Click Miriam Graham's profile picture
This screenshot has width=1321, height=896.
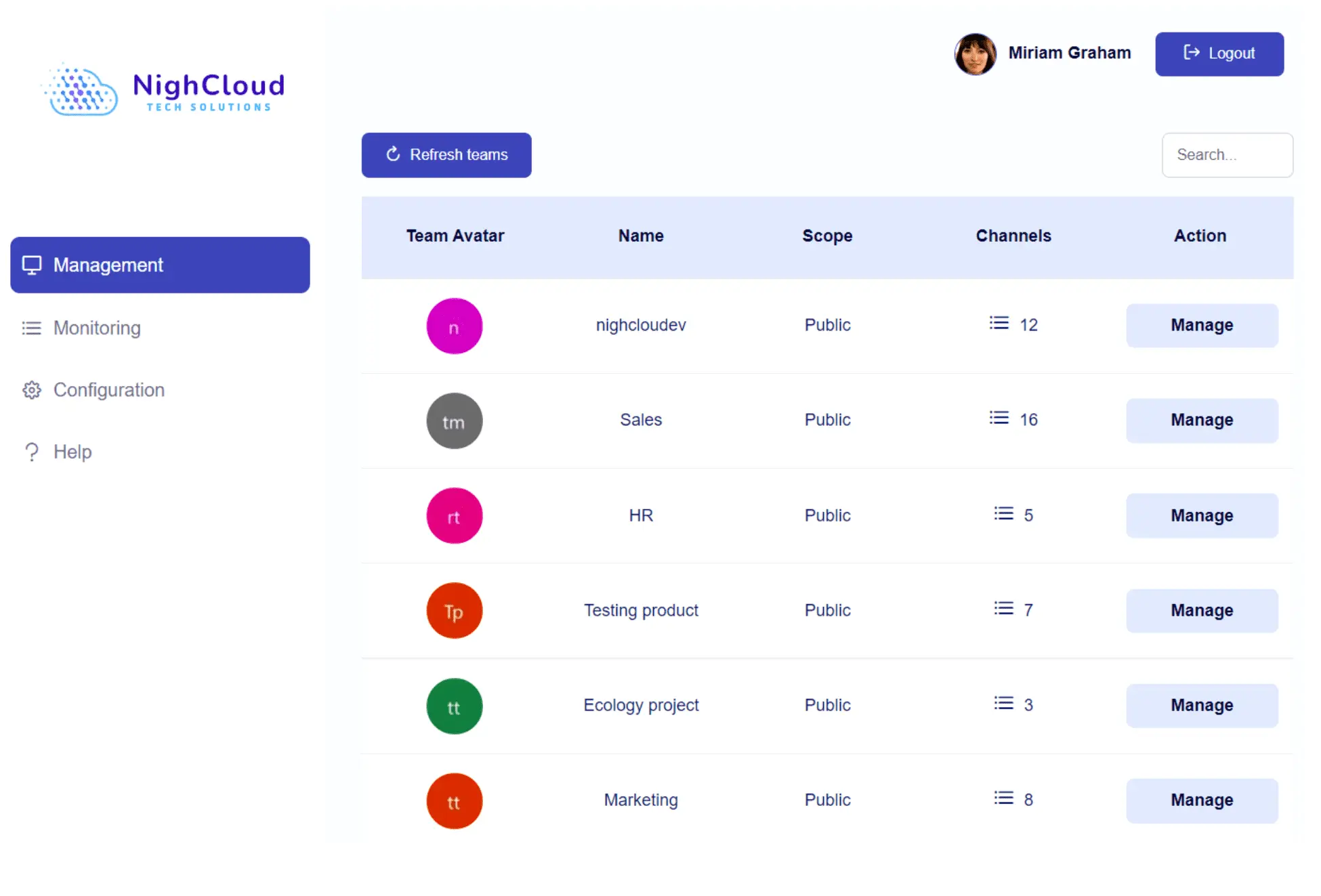[975, 54]
